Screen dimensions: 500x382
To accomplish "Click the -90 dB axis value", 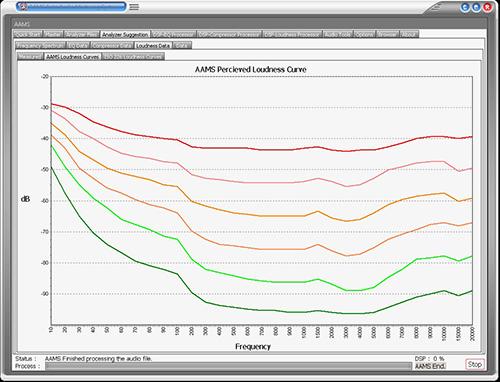I will coord(44,294).
